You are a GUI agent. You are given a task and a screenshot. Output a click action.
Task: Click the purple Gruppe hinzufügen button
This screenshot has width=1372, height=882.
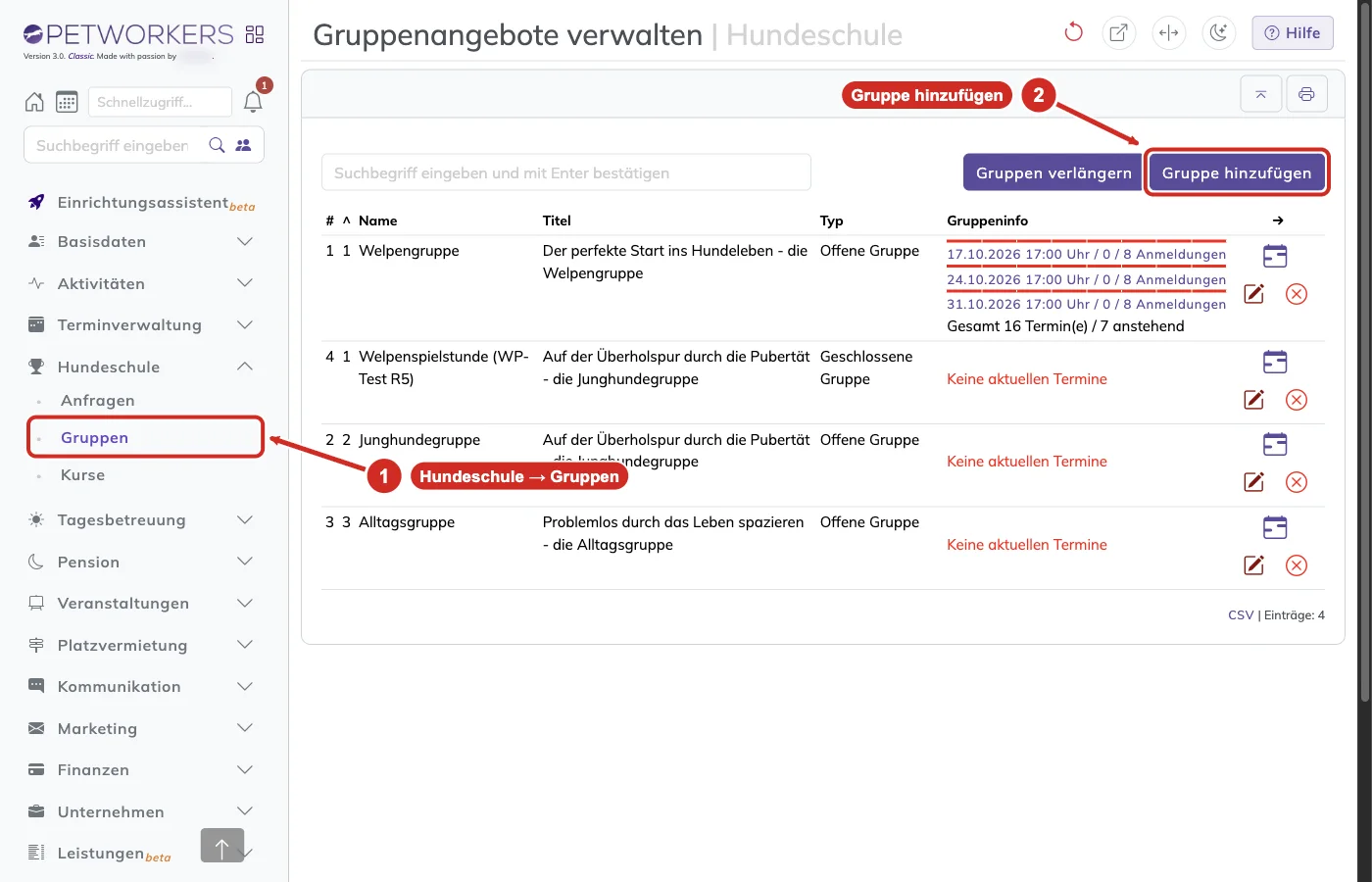pyautogui.click(x=1237, y=172)
